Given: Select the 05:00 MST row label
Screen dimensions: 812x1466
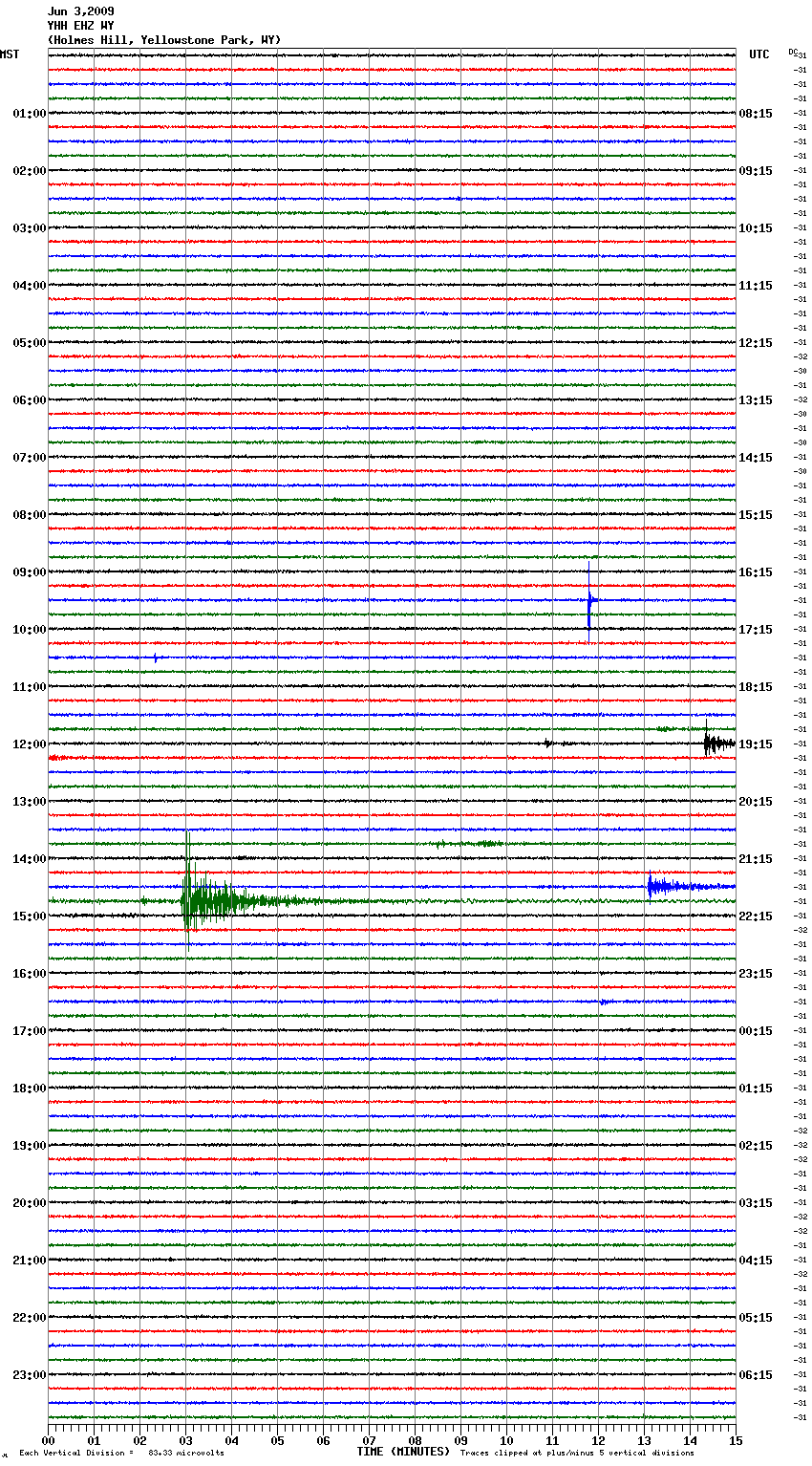Looking at the screenshot, I should 30,343.
